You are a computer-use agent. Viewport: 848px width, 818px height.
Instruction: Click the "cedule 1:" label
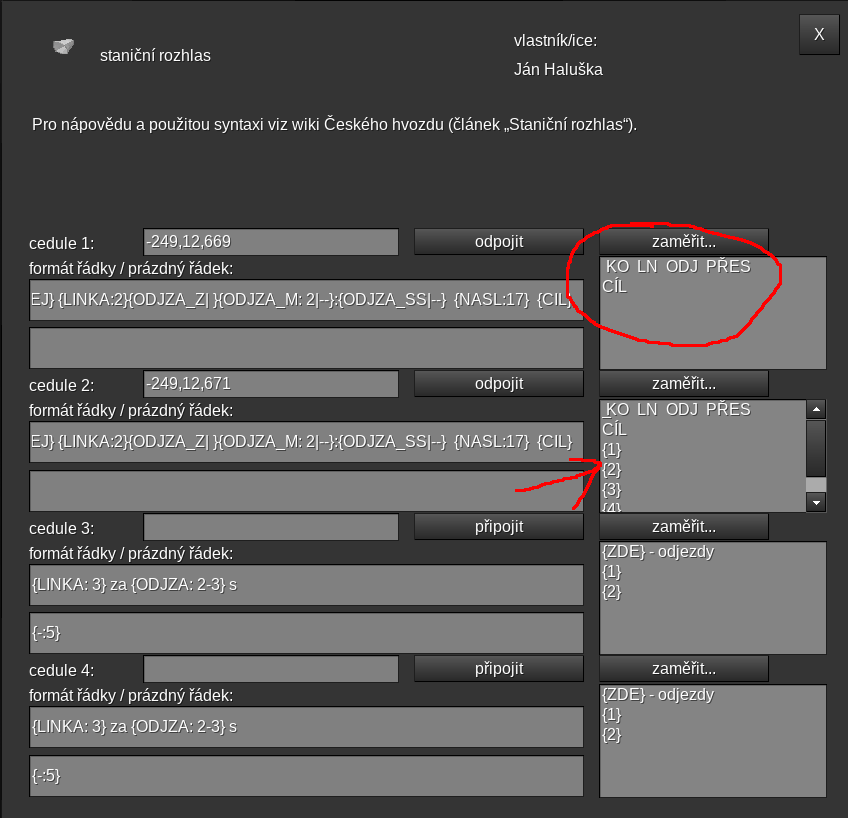(62, 244)
